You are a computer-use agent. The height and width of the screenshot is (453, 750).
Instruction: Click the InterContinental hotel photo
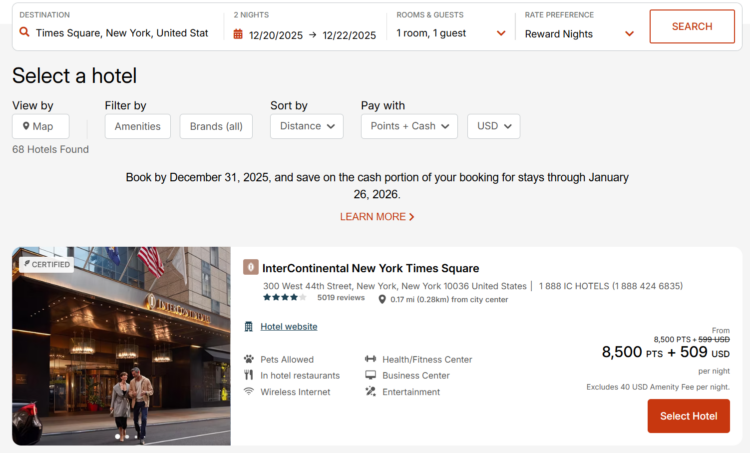tap(121, 346)
